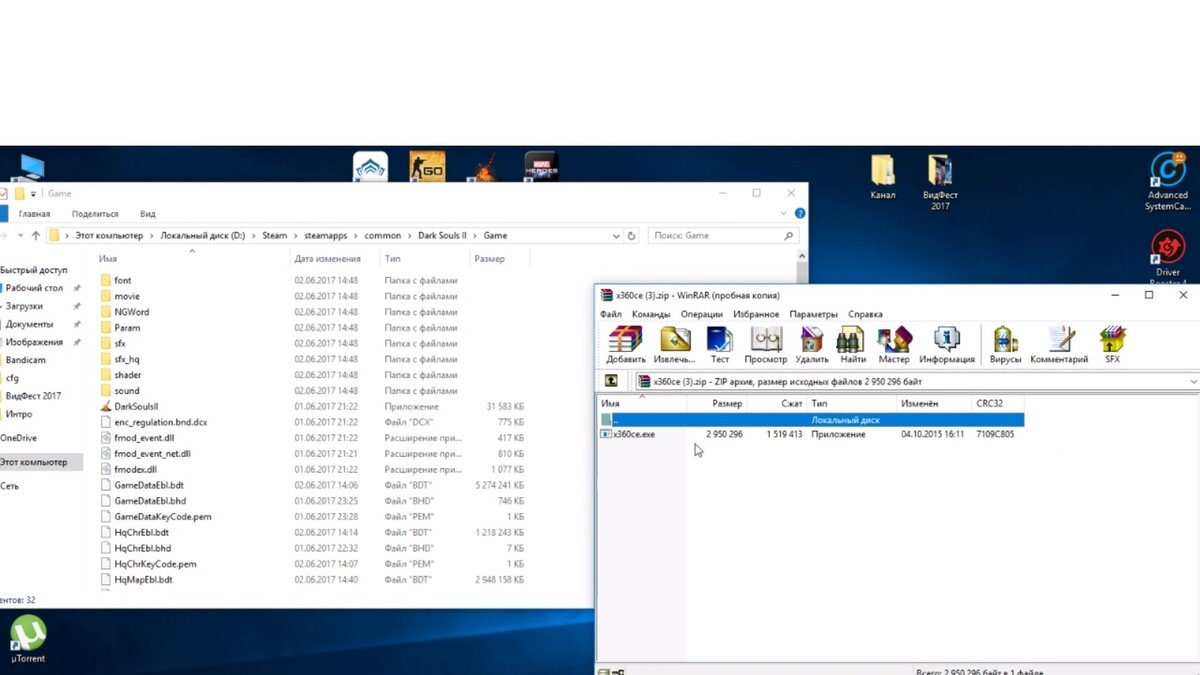Viewport: 1200px width, 675px height.
Task: Select Этот компьютер in the Explorer sidebar
Action: [40, 462]
